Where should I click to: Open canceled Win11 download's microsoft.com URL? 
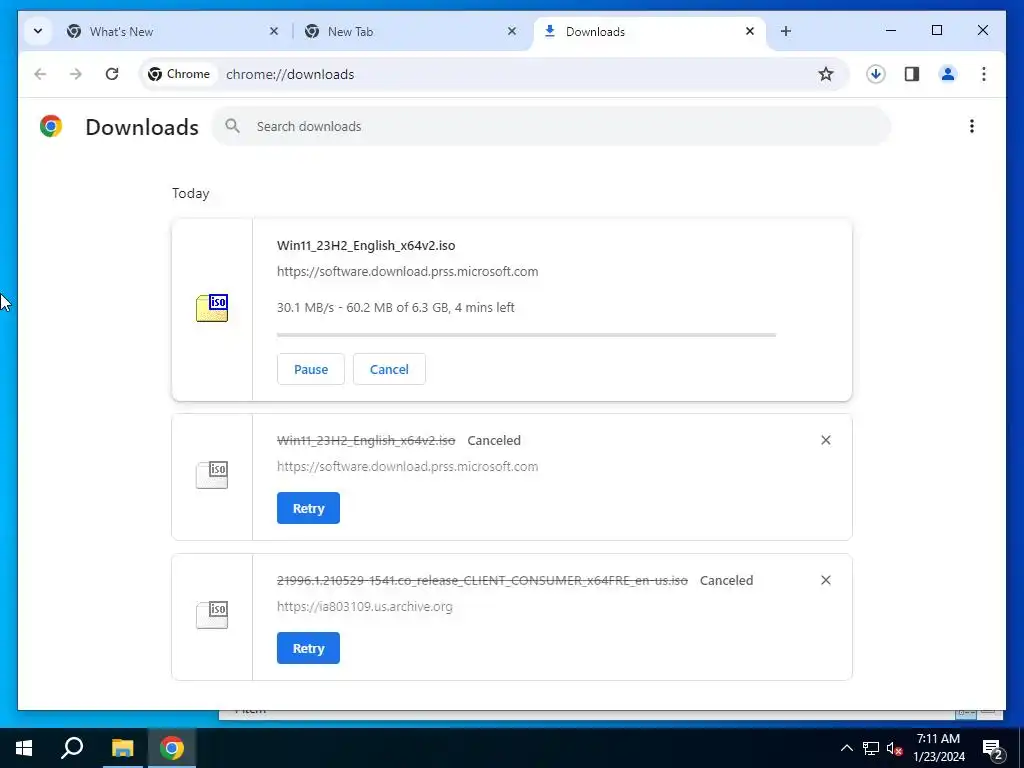(x=408, y=467)
